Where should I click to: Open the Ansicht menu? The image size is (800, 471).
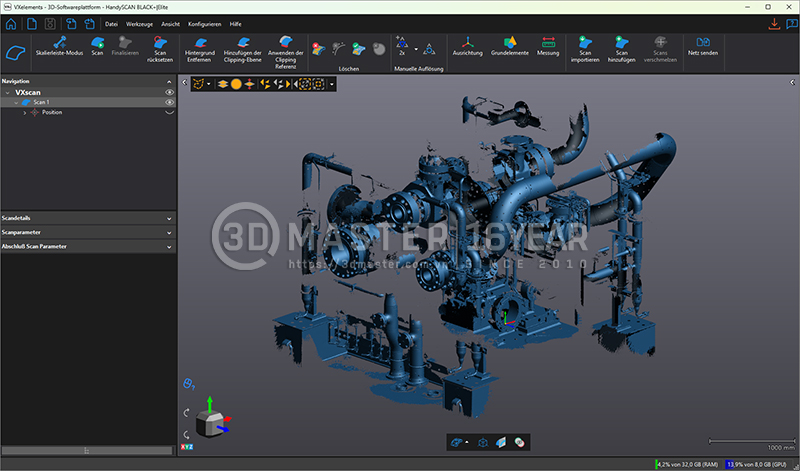pos(170,24)
